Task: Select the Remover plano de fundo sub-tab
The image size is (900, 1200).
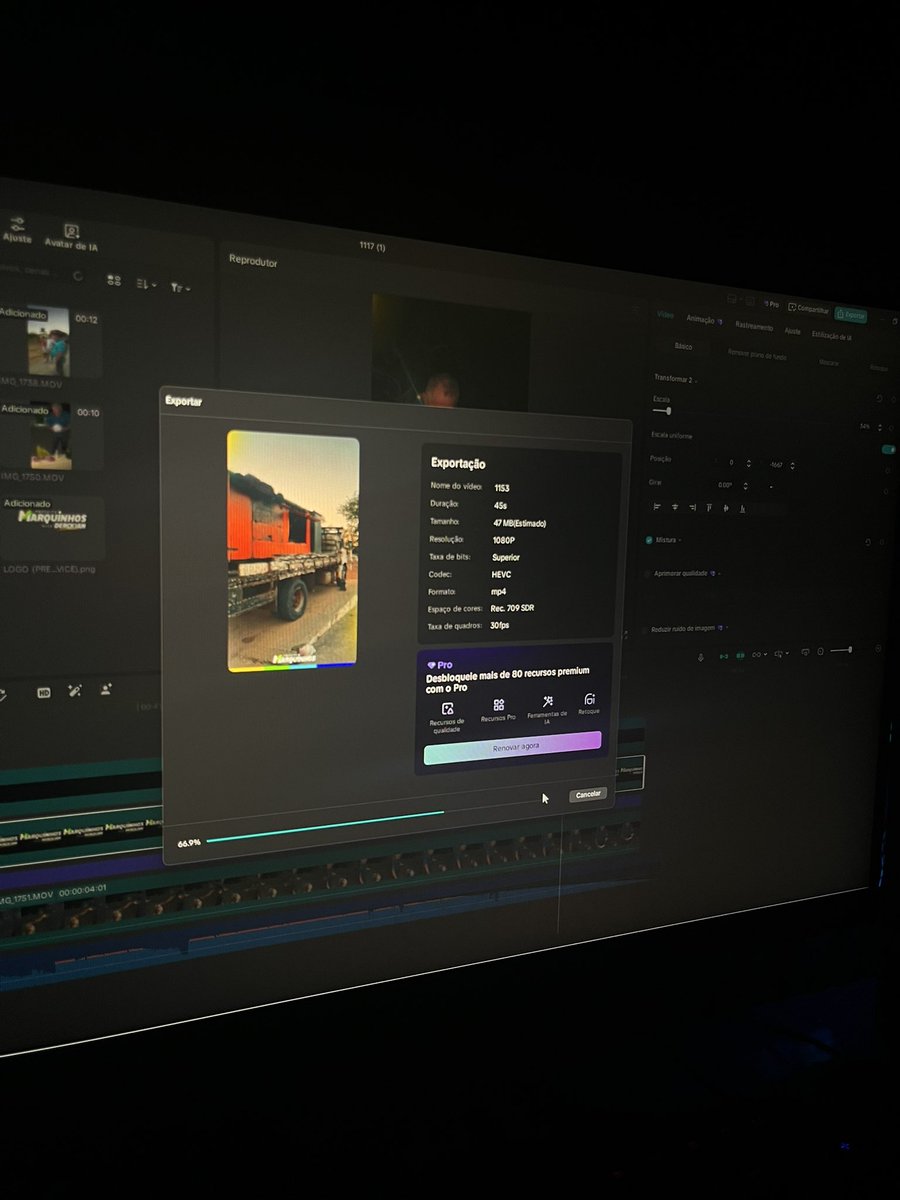Action: 757,354
